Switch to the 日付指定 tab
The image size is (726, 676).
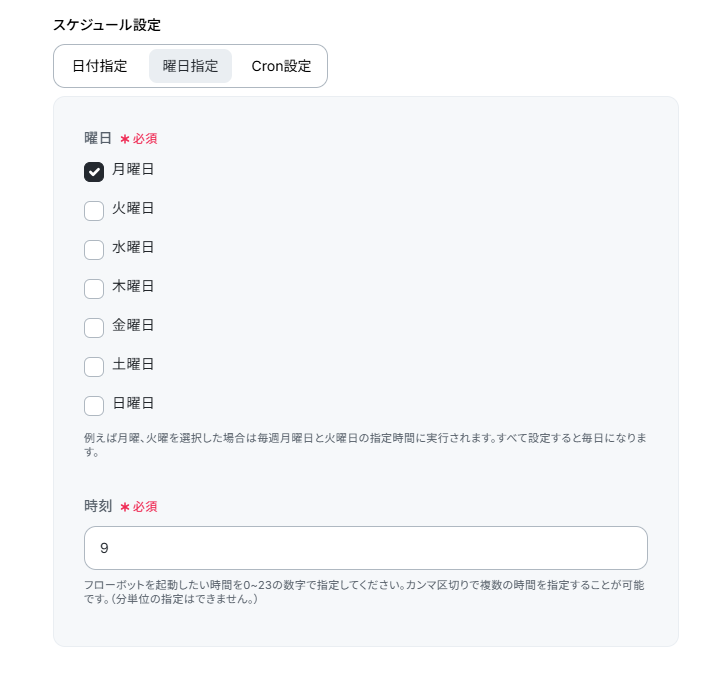pos(100,67)
